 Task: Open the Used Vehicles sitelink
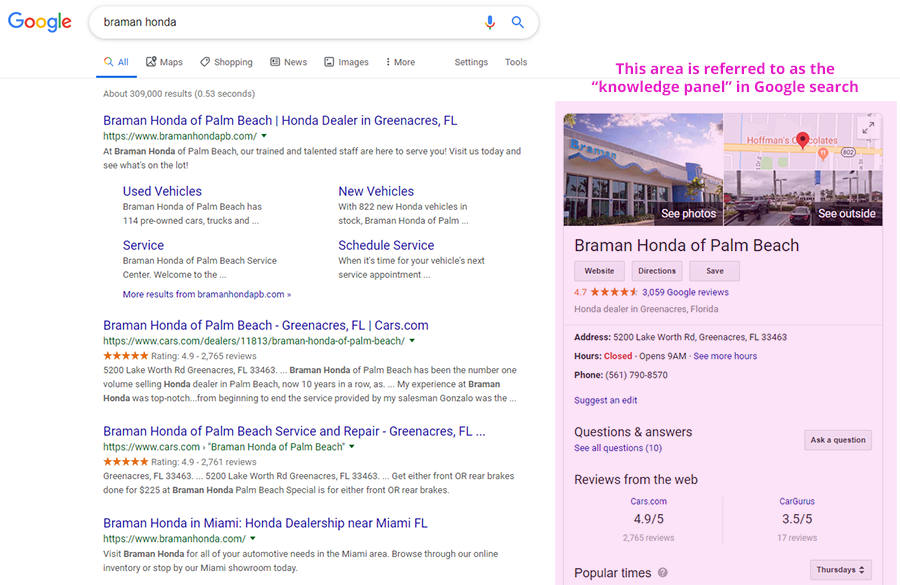[162, 191]
